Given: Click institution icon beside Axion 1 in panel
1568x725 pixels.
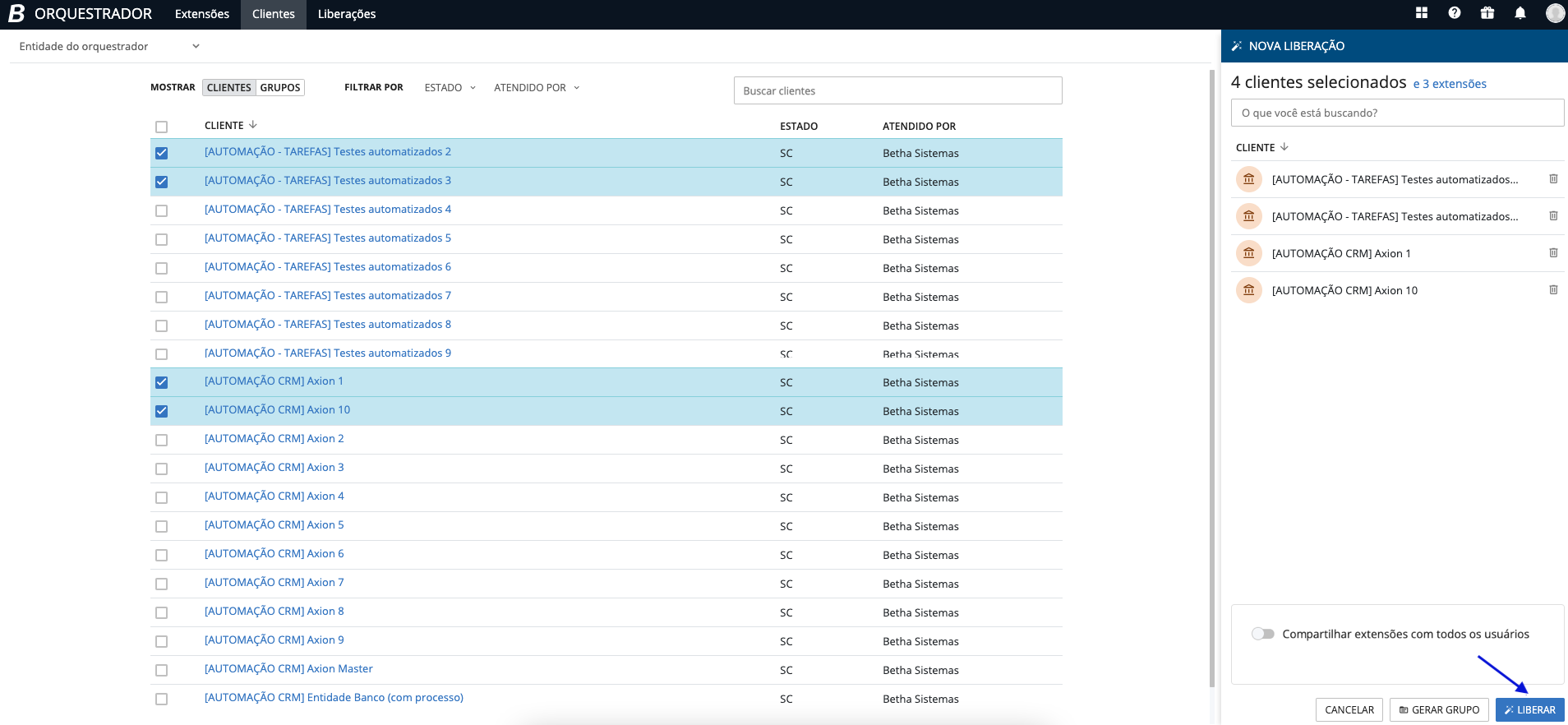Looking at the screenshot, I should click(1249, 253).
